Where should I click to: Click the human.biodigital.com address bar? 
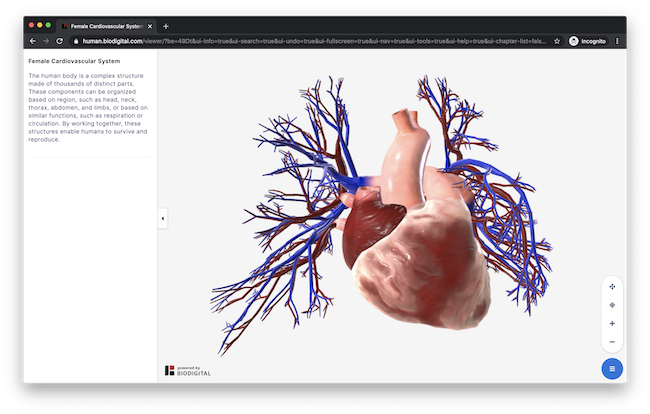314,41
